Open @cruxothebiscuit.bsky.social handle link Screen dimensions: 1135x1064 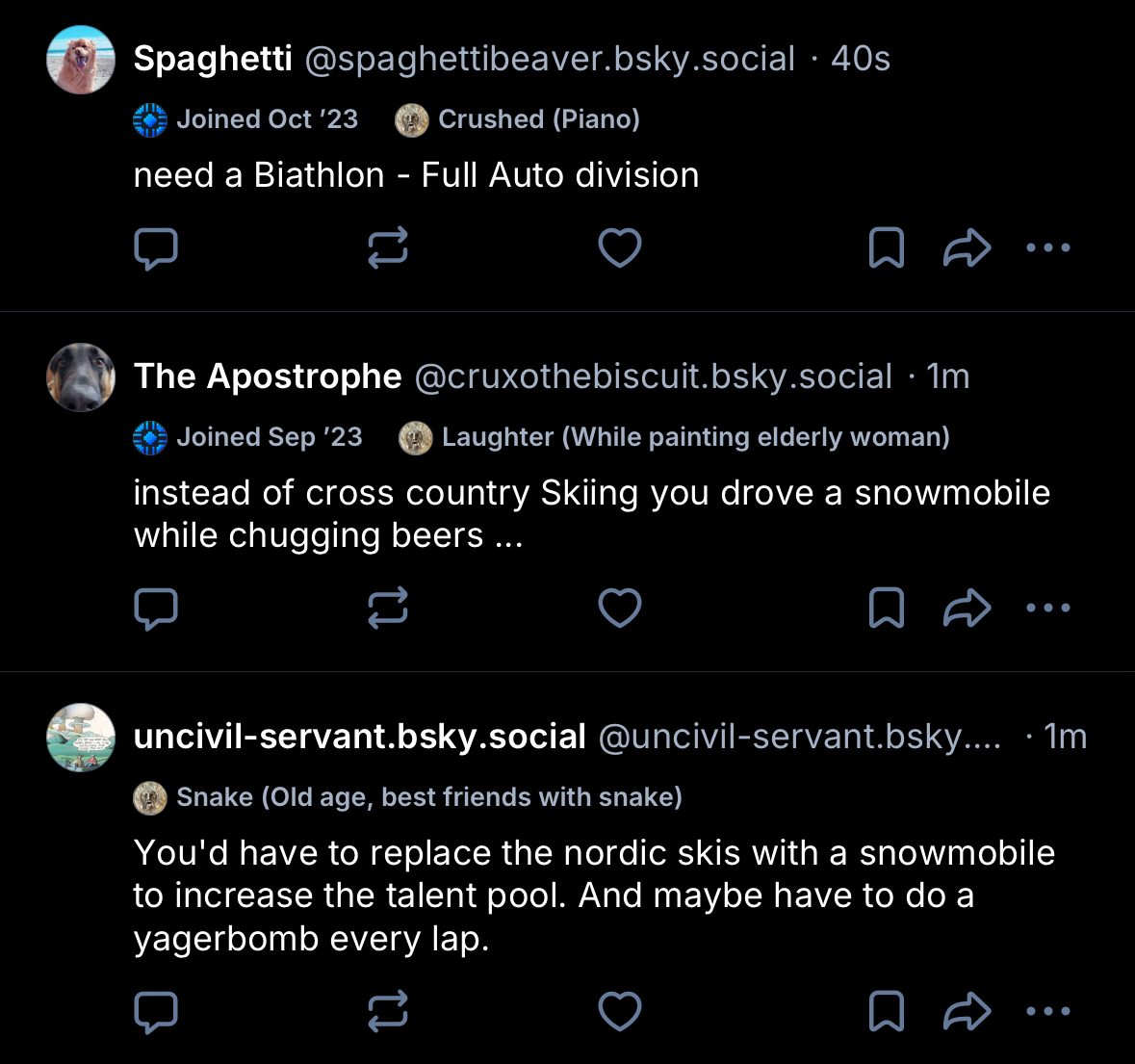[x=653, y=376]
